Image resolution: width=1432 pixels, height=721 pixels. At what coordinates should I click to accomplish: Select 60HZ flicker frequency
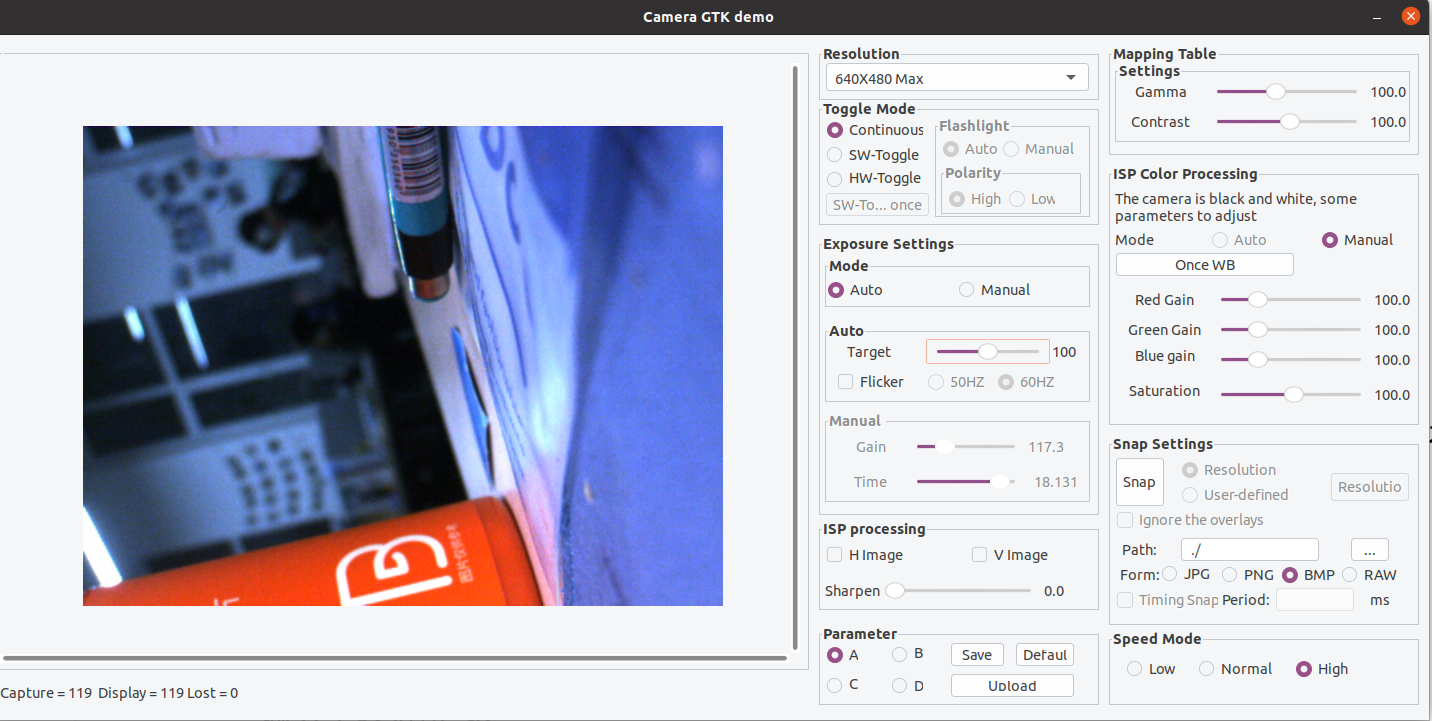pyautogui.click(x=1006, y=382)
